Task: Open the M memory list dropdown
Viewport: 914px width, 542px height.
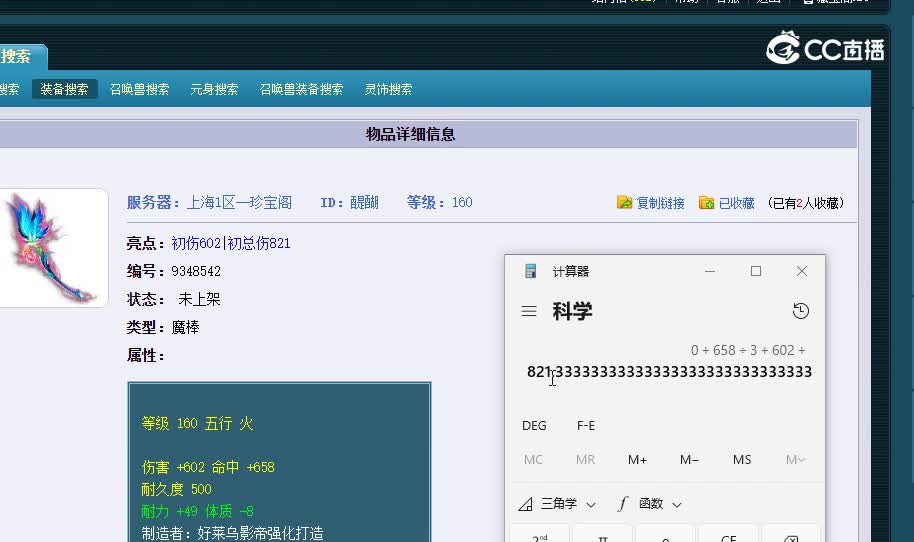Action: pyautogui.click(x=795, y=460)
